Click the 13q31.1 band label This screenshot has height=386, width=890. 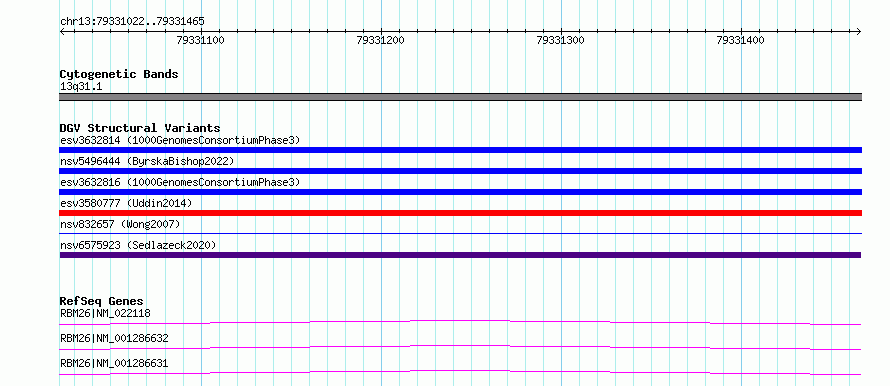[81, 87]
